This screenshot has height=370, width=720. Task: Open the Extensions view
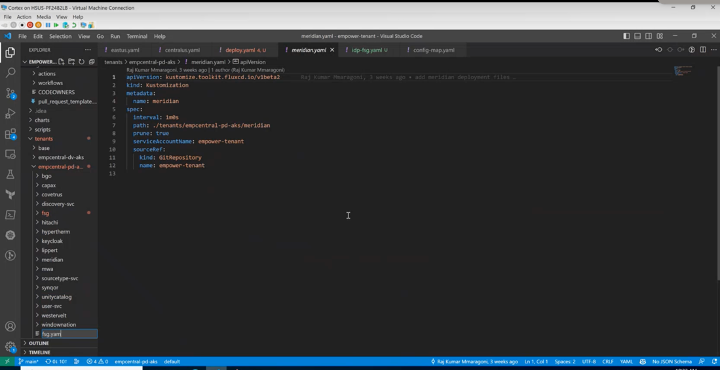(x=10, y=134)
